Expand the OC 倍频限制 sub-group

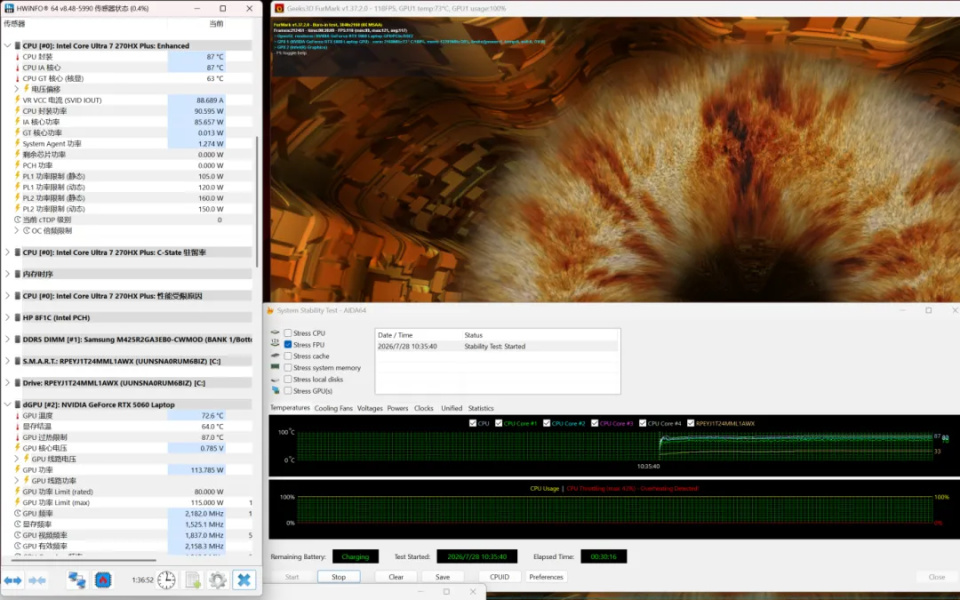point(17,231)
